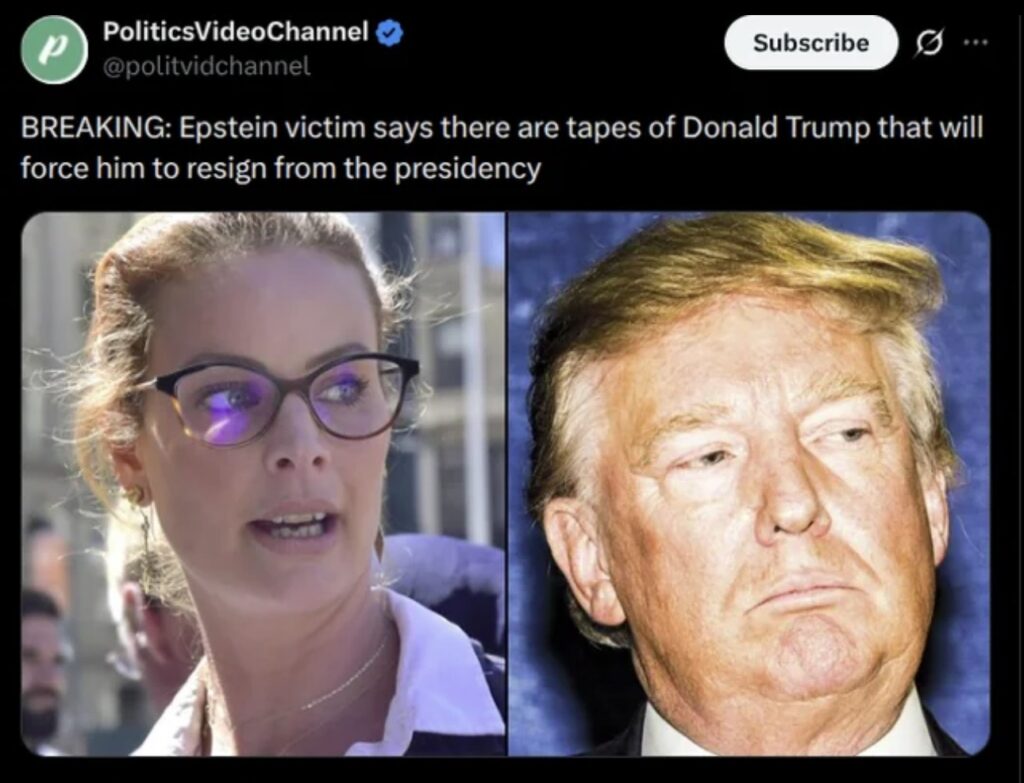Open the green PoliticsVideoChannel profile avatar
Viewport: 1024px width, 783px height.
click(55, 50)
